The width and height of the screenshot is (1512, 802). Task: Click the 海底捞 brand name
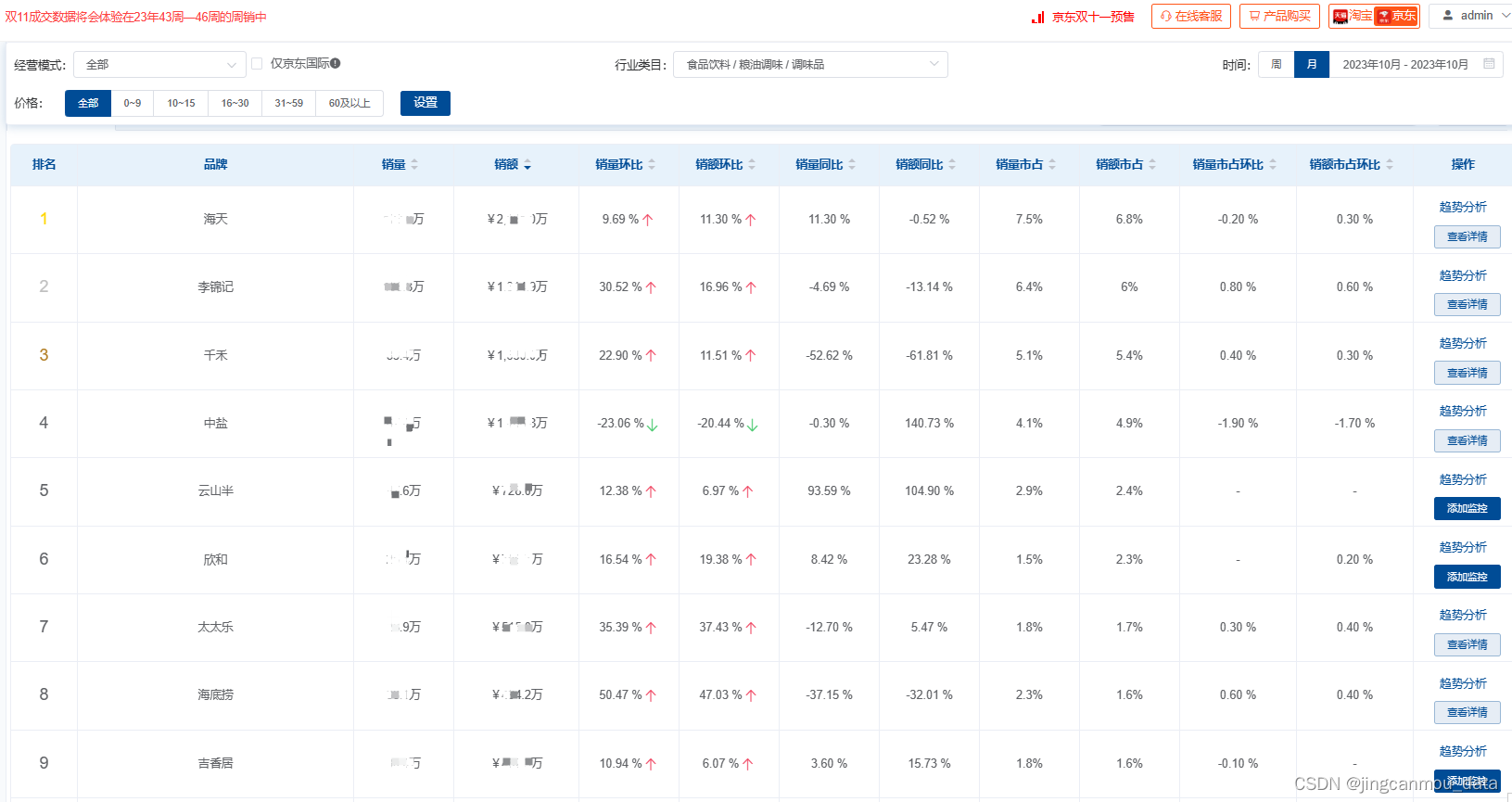(216, 694)
